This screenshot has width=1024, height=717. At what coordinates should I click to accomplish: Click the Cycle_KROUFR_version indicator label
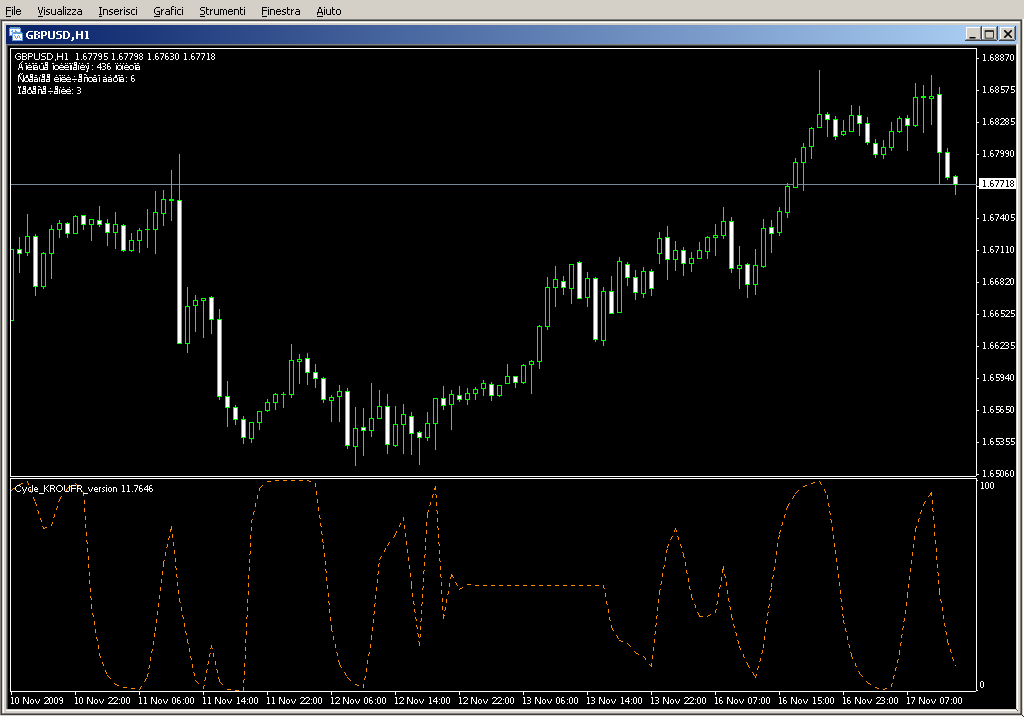84,488
